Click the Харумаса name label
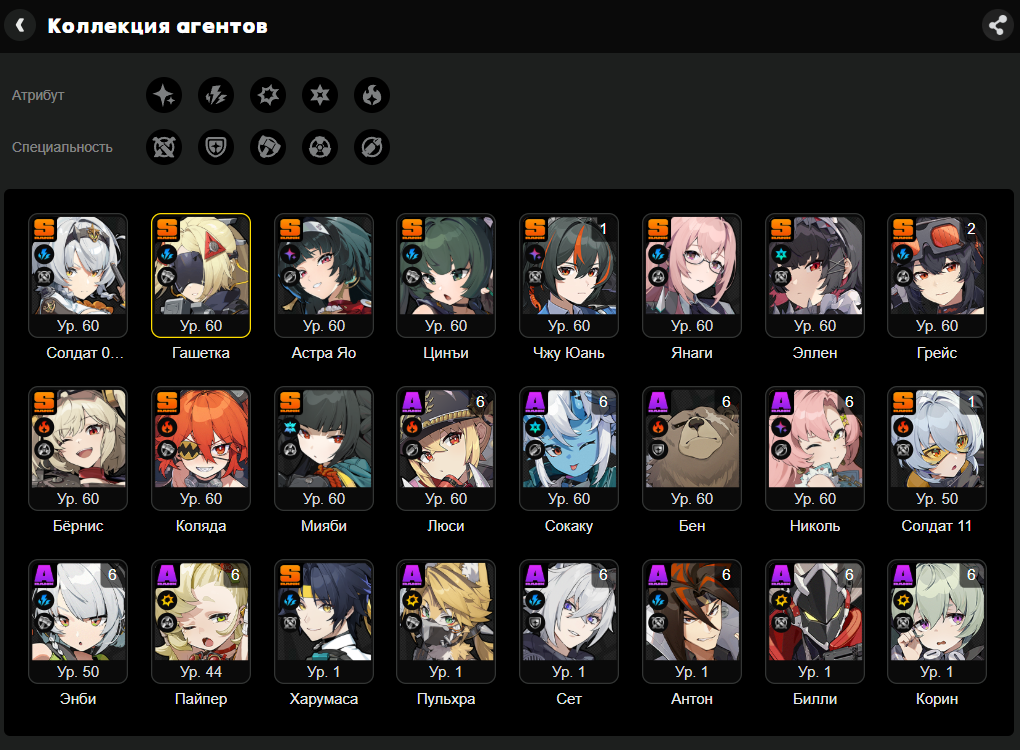 [x=324, y=699]
